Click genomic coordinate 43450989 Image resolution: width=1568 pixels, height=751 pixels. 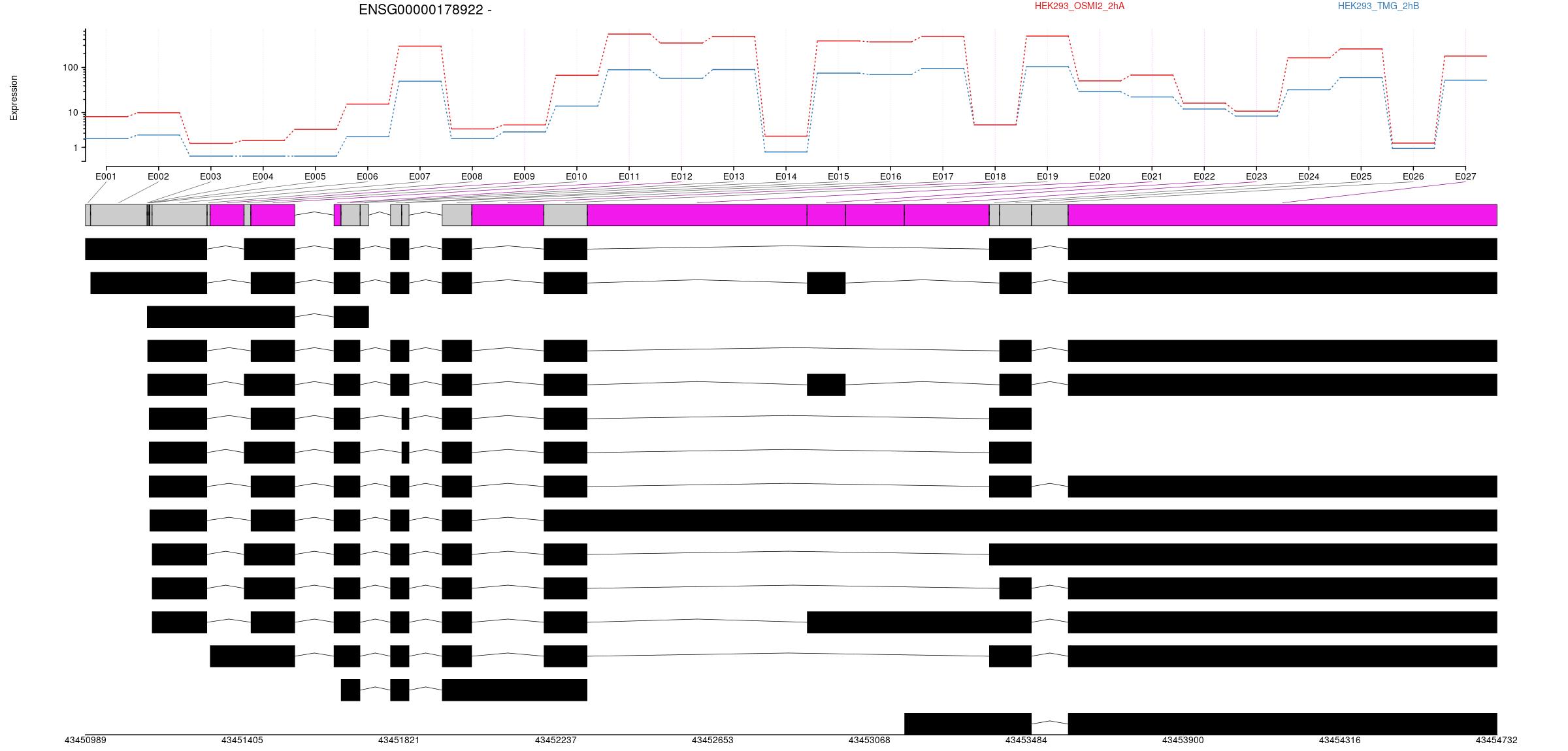[x=86, y=740]
